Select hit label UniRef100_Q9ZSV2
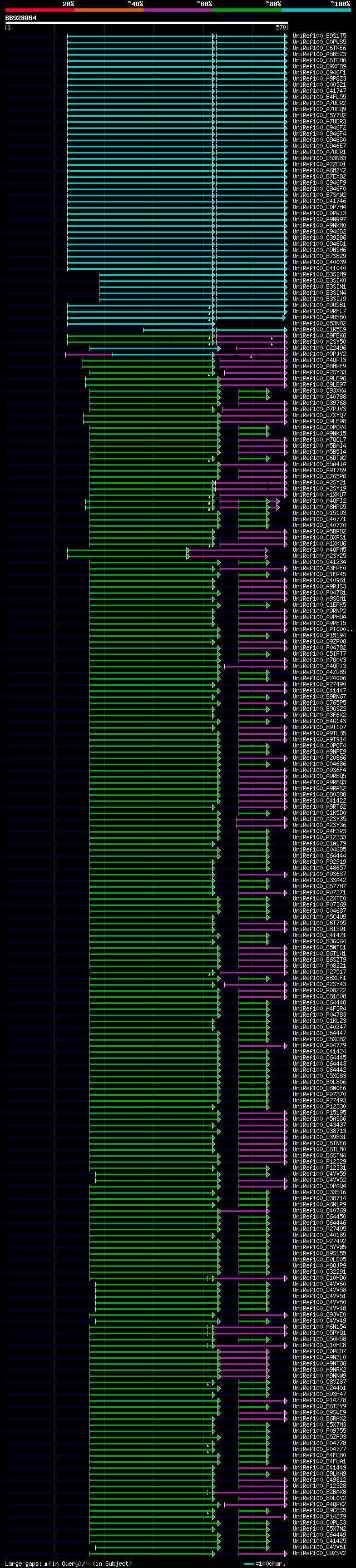Image resolution: width=356 pixels, height=1568 pixels. (x=319, y=1553)
